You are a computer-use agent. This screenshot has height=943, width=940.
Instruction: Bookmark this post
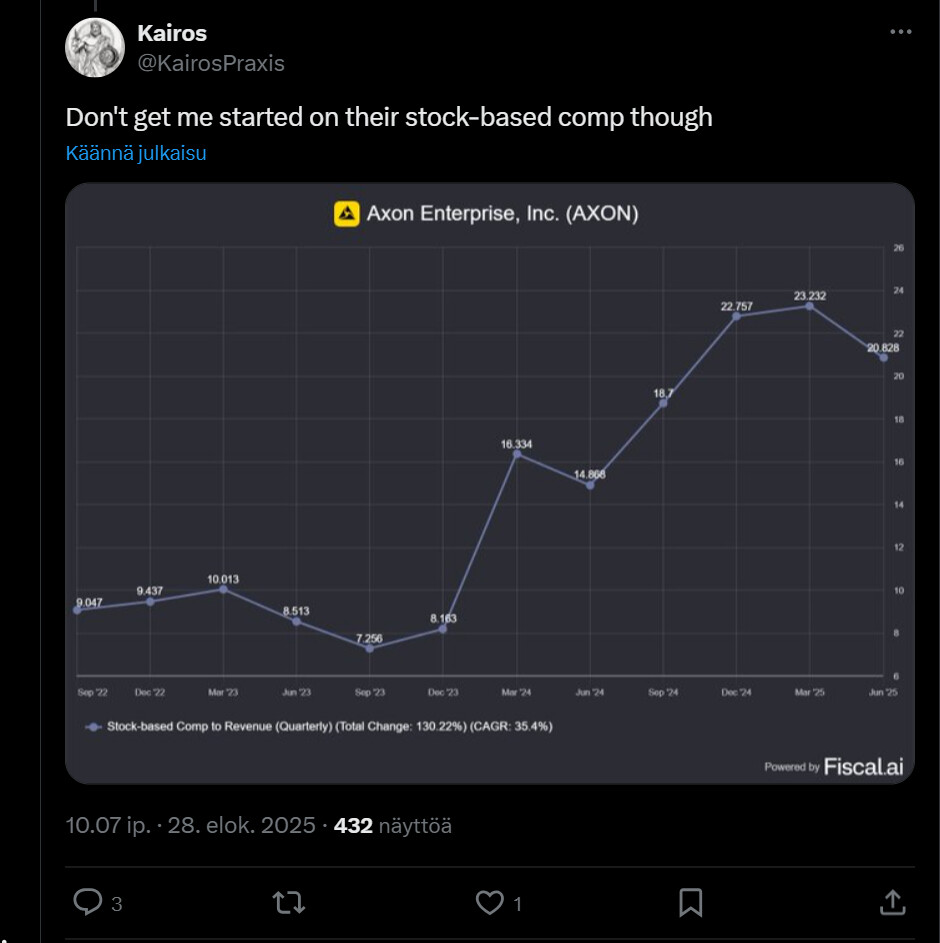(x=690, y=903)
